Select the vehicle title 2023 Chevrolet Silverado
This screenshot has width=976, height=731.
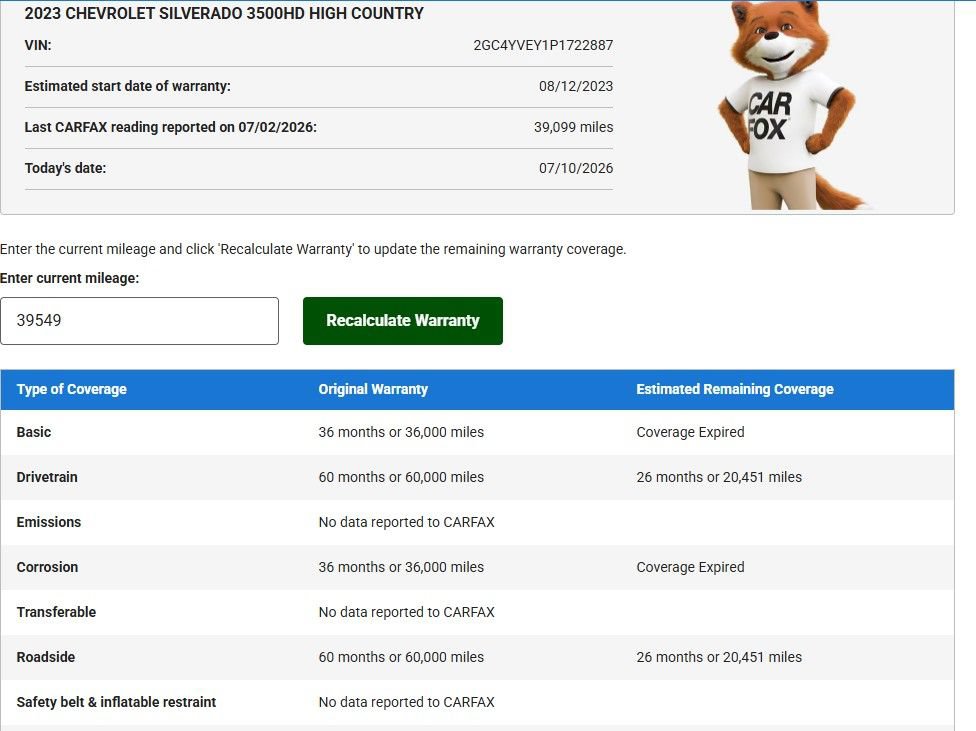tap(224, 13)
